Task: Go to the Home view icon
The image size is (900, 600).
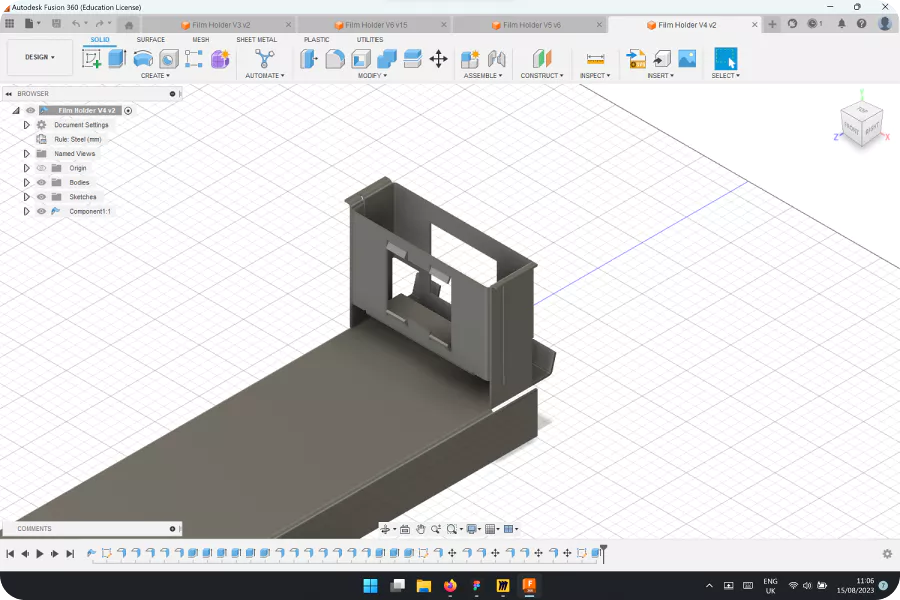Action: [x=129, y=25]
